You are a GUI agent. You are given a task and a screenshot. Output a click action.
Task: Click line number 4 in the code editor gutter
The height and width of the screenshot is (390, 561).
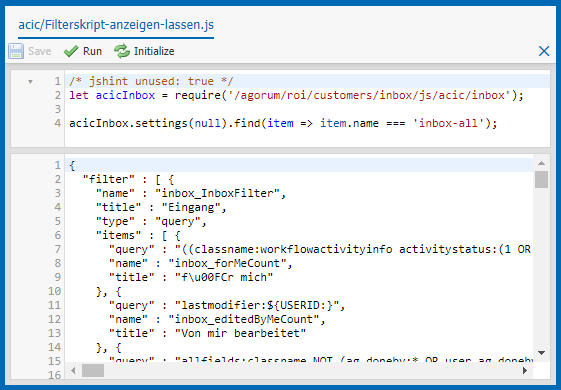coord(57,123)
